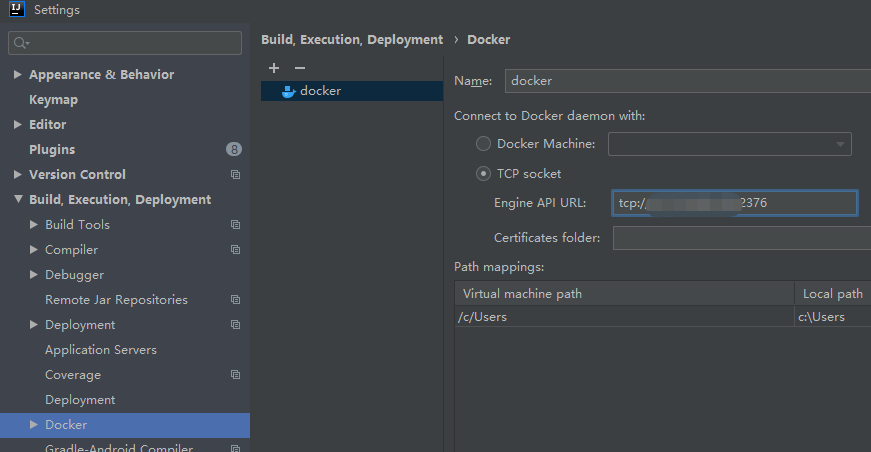The image size is (871, 452).
Task: Click project-level icon beside Build Tools
Action: (236, 224)
